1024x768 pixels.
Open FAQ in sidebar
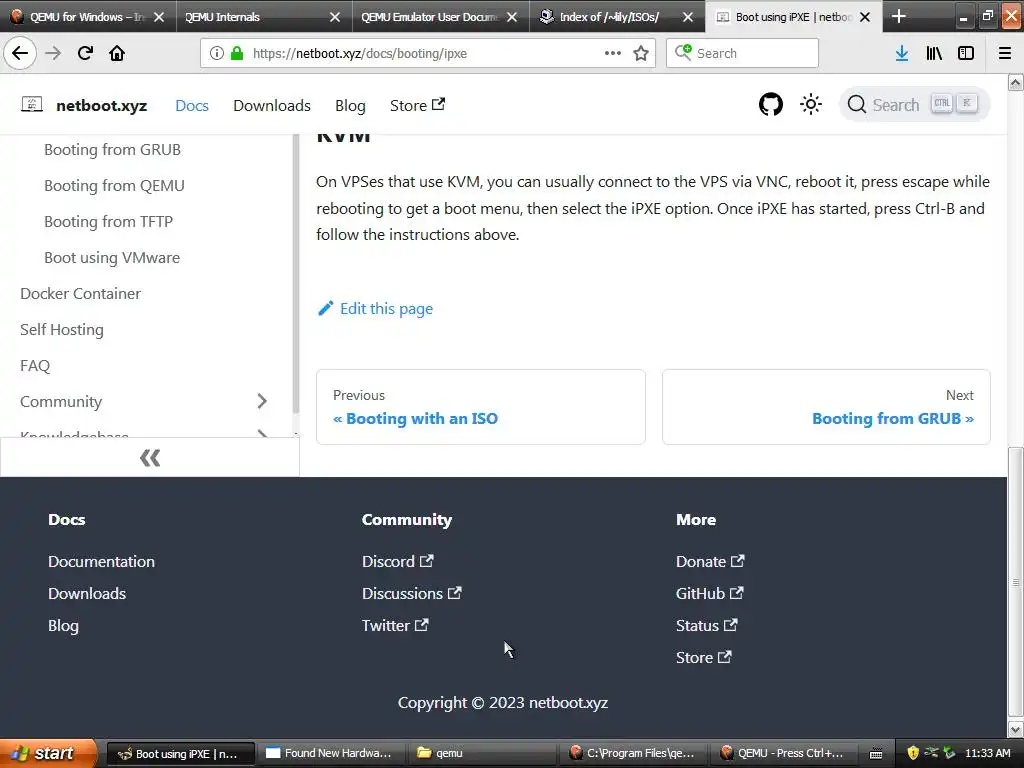point(35,365)
